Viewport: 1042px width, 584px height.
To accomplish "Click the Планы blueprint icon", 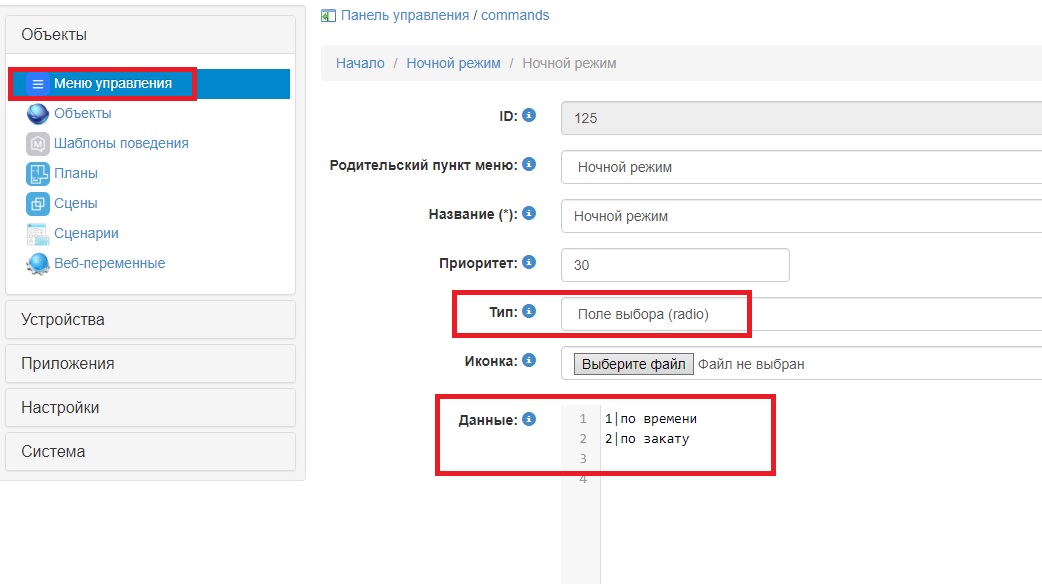I will [x=38, y=174].
